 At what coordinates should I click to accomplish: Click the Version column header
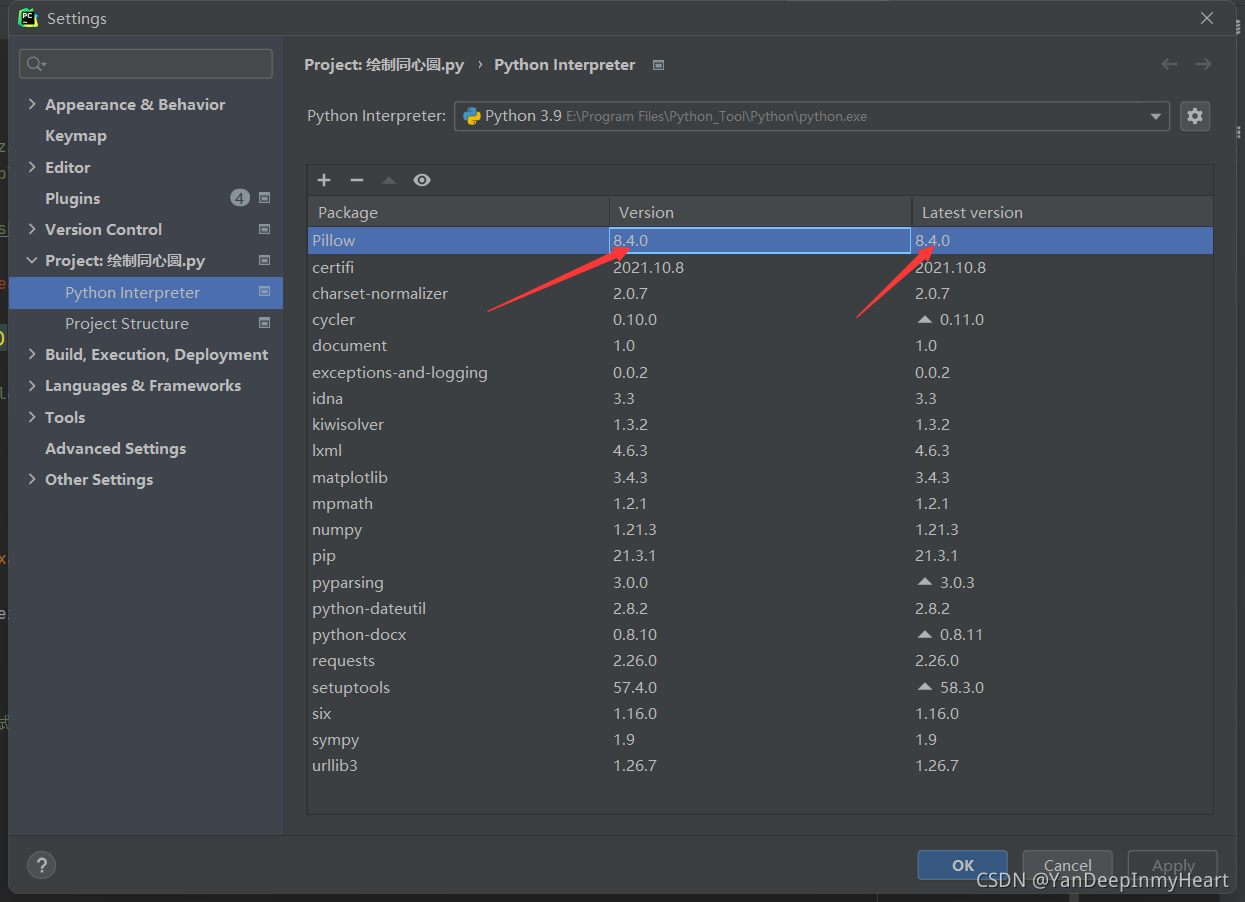(761, 212)
